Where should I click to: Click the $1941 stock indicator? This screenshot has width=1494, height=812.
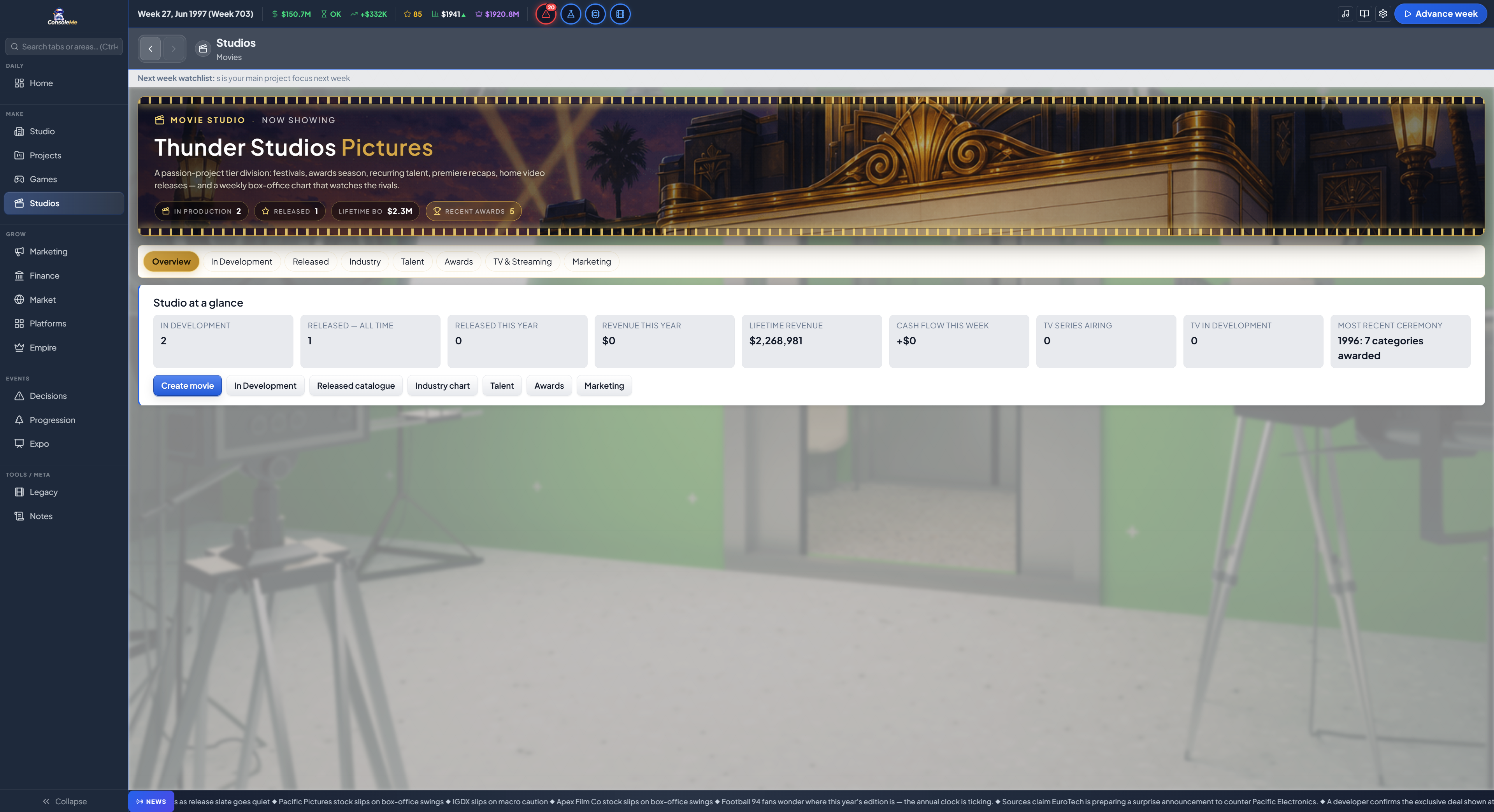tap(449, 14)
